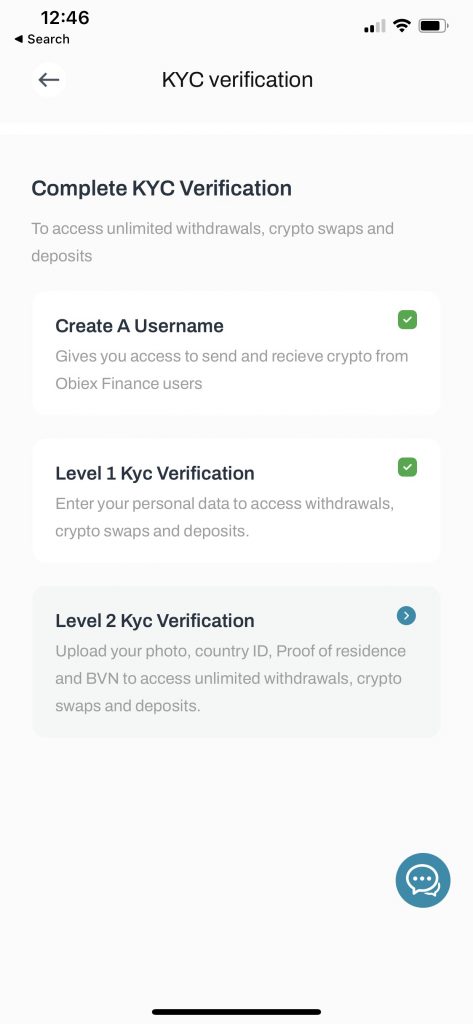Image resolution: width=473 pixels, height=1024 pixels.
Task: Tap the back arrow button
Action: [48, 80]
